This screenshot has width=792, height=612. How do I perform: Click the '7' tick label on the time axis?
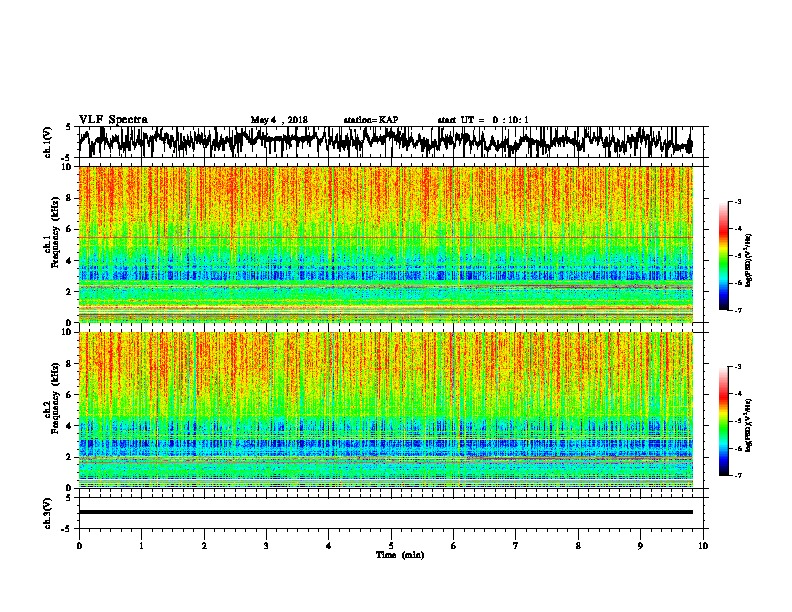point(516,545)
